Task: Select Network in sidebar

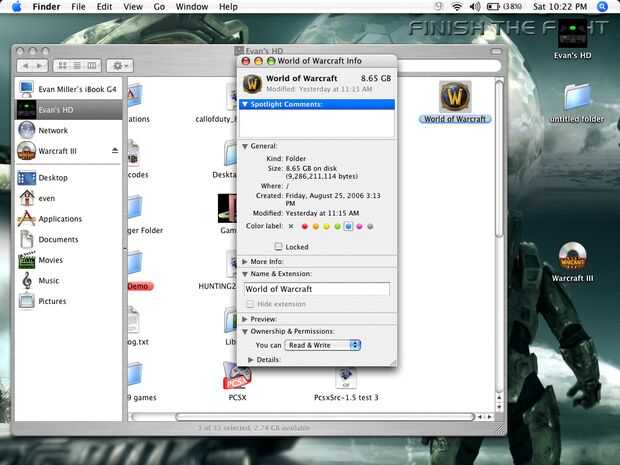Action: (x=68, y=130)
